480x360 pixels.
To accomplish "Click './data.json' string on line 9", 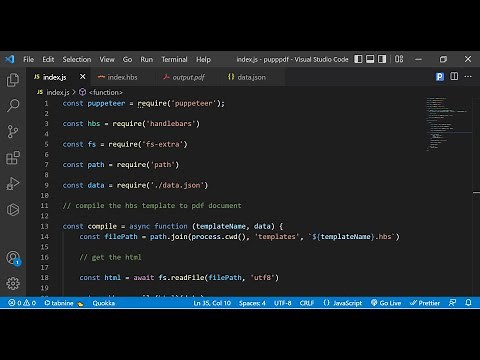I will click(x=177, y=185).
